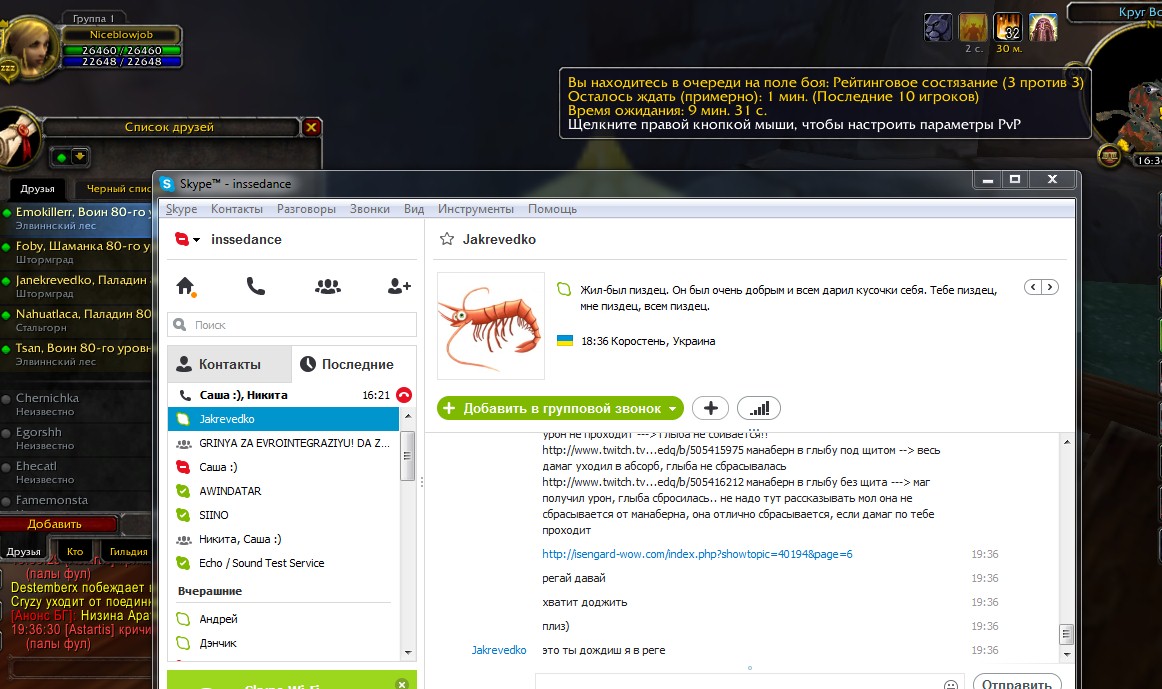
Task: Select offline friend Chernichka in WoW
Action: click(76, 404)
